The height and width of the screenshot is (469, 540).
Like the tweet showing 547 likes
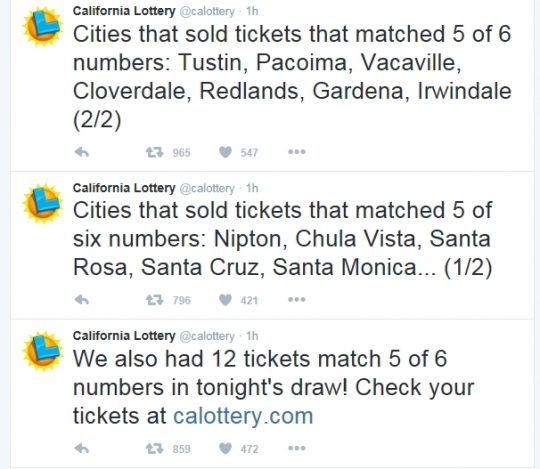point(226,152)
